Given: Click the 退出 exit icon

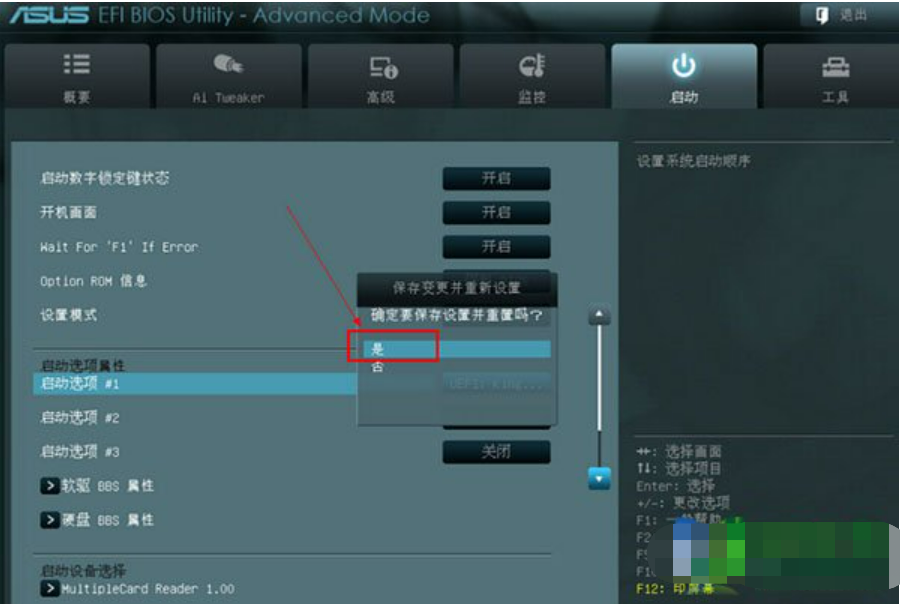Looking at the screenshot, I should pyautogui.click(x=822, y=15).
